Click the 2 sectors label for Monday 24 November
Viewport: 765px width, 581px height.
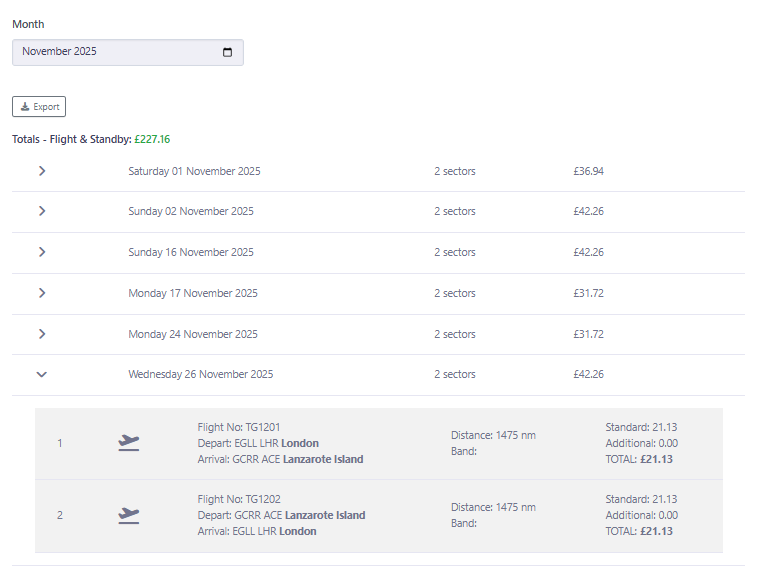click(454, 334)
